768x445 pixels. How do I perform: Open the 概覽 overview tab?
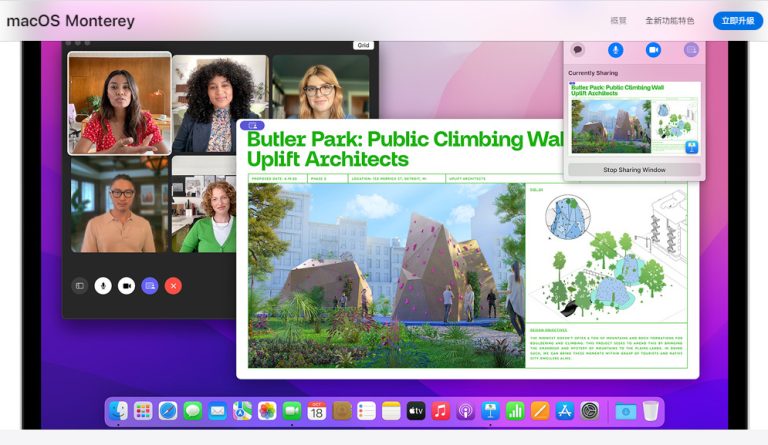(619, 21)
